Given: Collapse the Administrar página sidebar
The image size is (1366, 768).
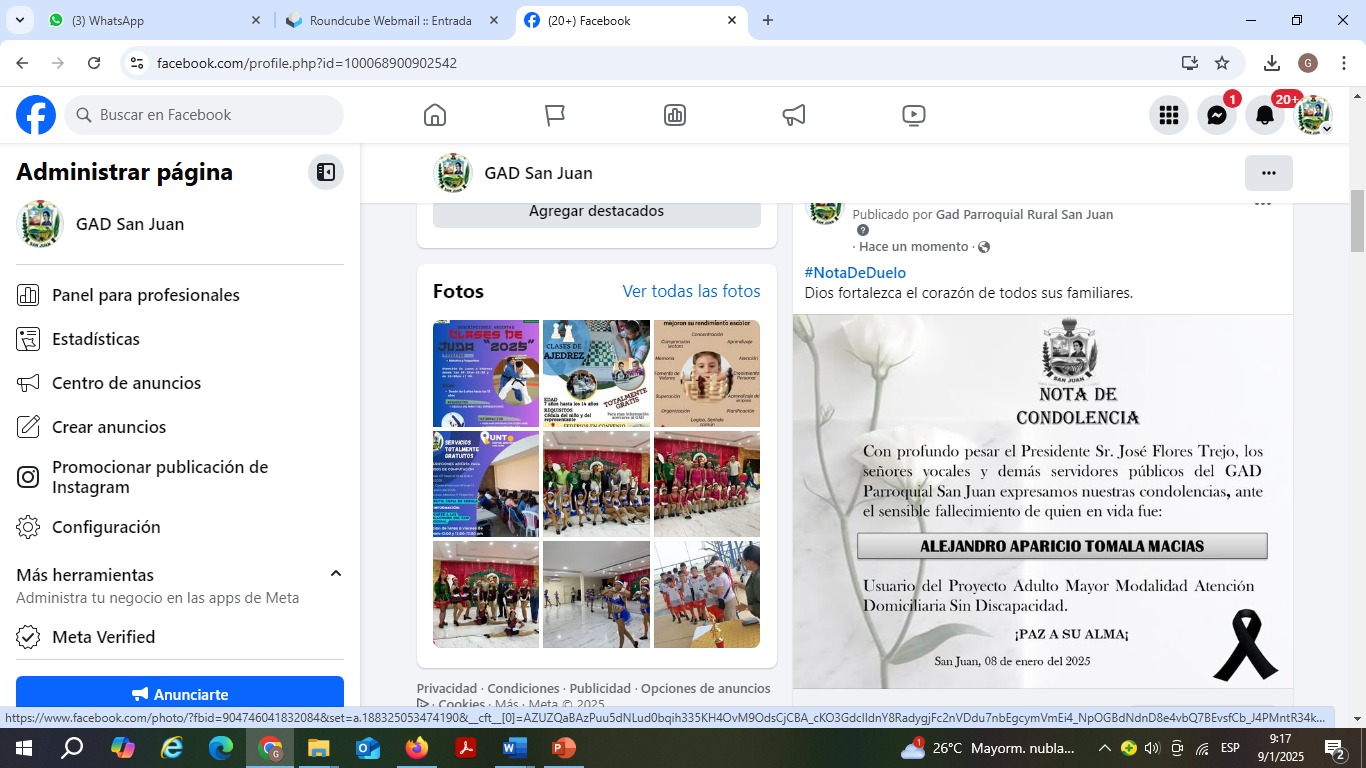Looking at the screenshot, I should [x=325, y=172].
